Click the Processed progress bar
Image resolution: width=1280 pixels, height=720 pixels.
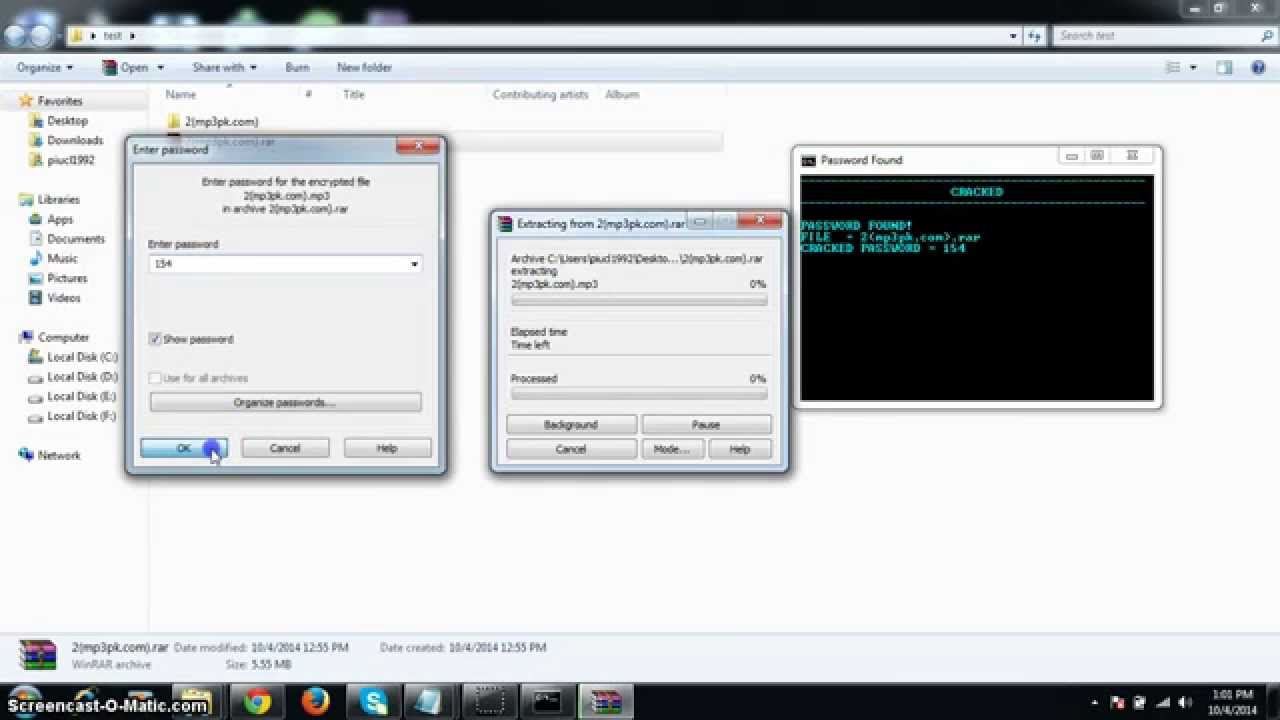pyautogui.click(x=639, y=394)
